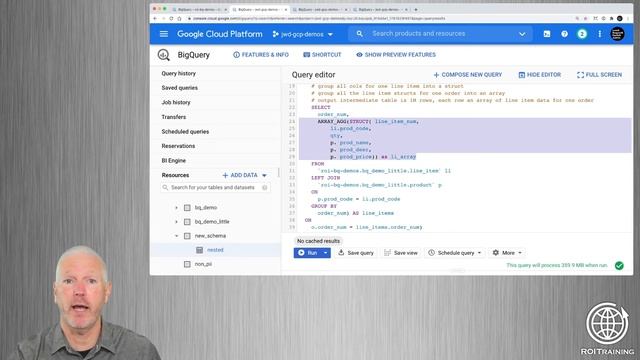This screenshot has height=360, width=640.
Task: Click SHOW PREVIEW FEATURES
Action: pyautogui.click(x=396, y=55)
